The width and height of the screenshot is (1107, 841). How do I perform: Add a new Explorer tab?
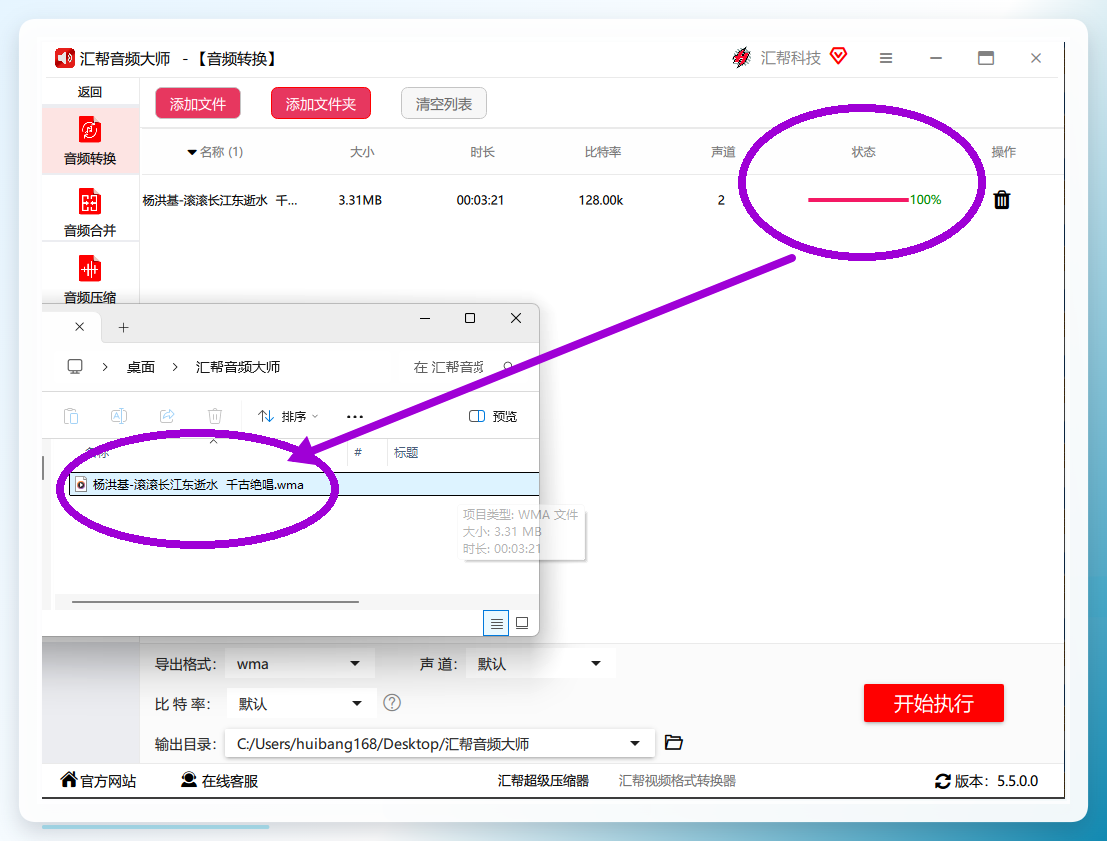[124, 327]
